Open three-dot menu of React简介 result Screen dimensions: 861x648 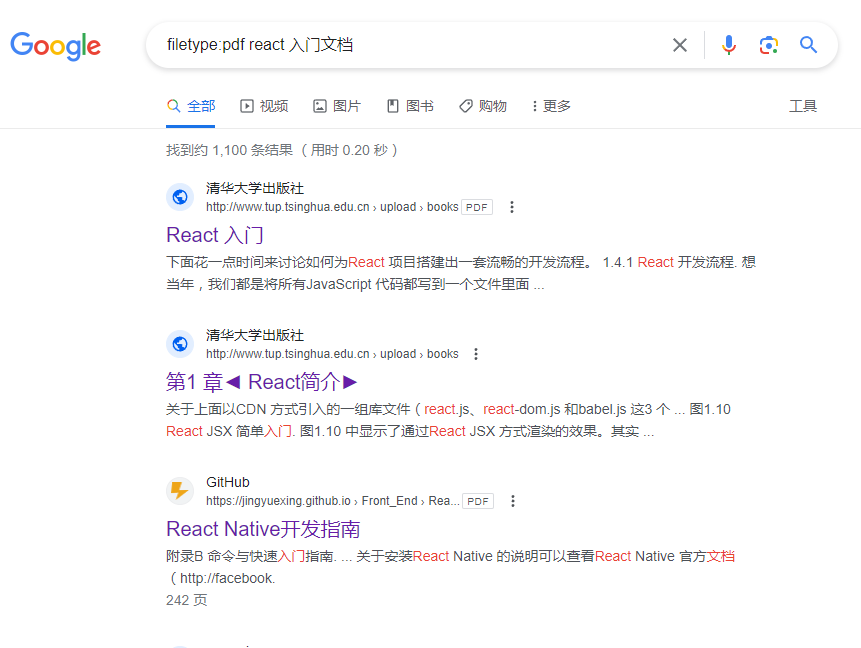pos(476,354)
